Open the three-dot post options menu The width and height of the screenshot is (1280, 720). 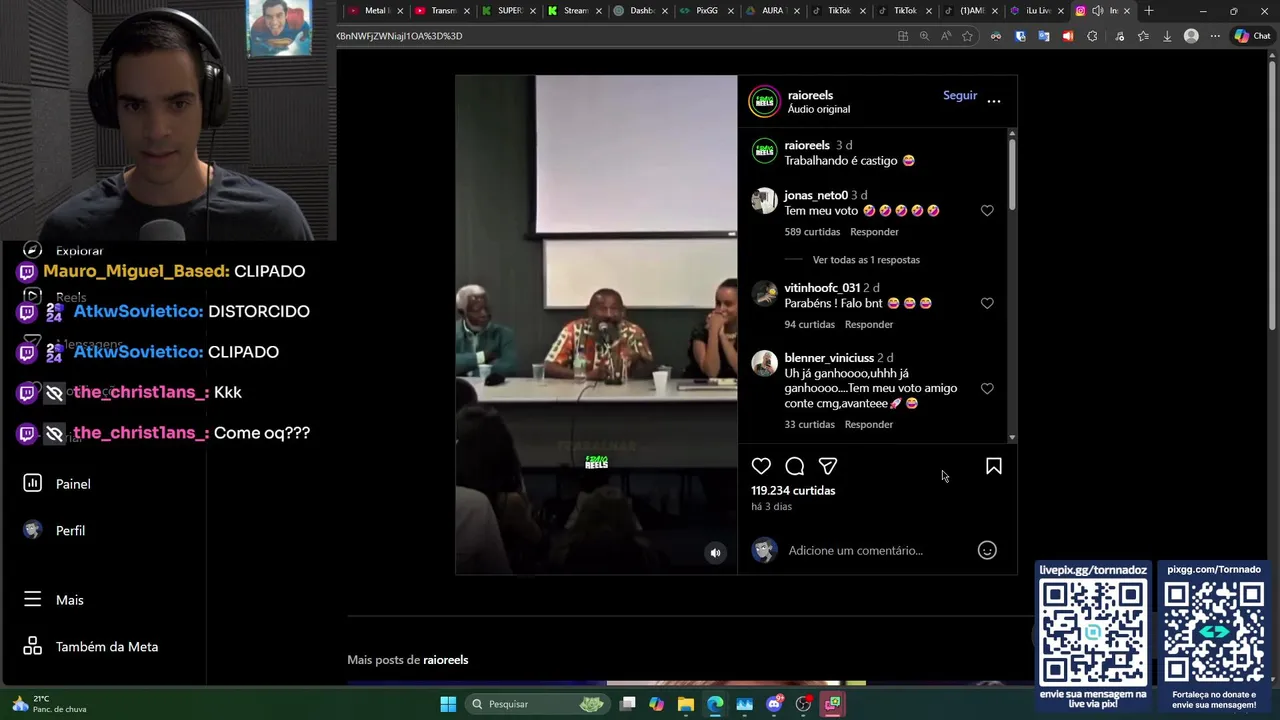[994, 101]
